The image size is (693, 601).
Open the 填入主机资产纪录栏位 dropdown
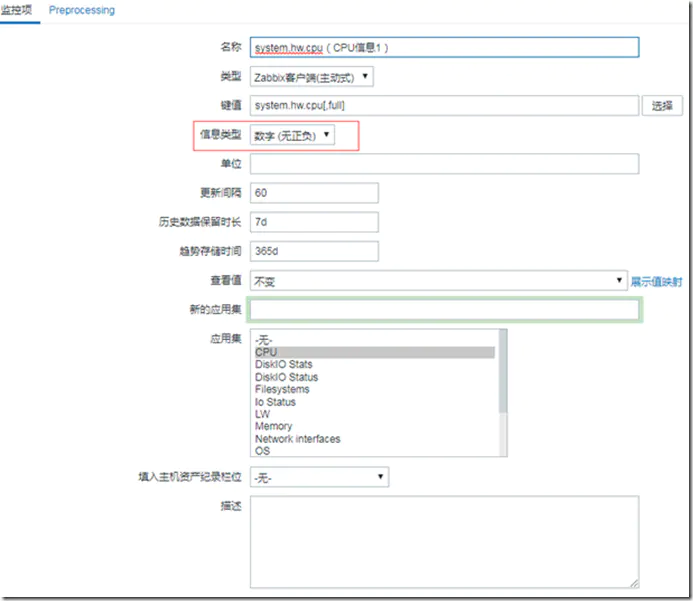tap(320, 477)
